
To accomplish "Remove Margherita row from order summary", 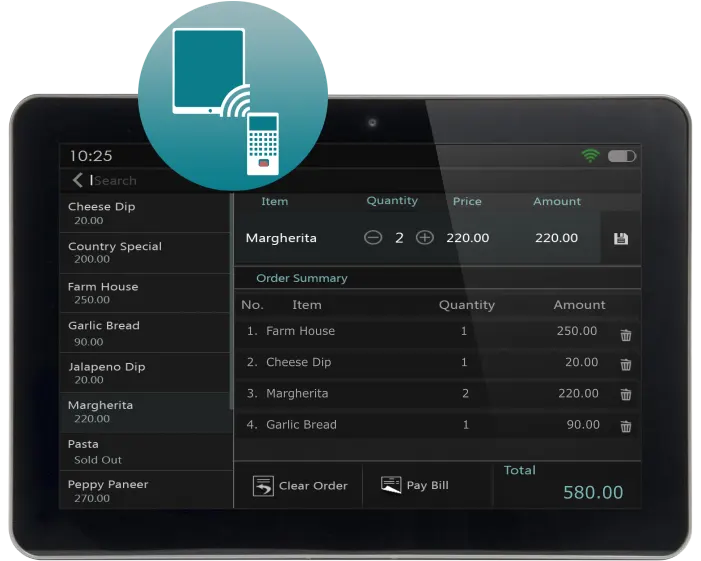I will [626, 394].
